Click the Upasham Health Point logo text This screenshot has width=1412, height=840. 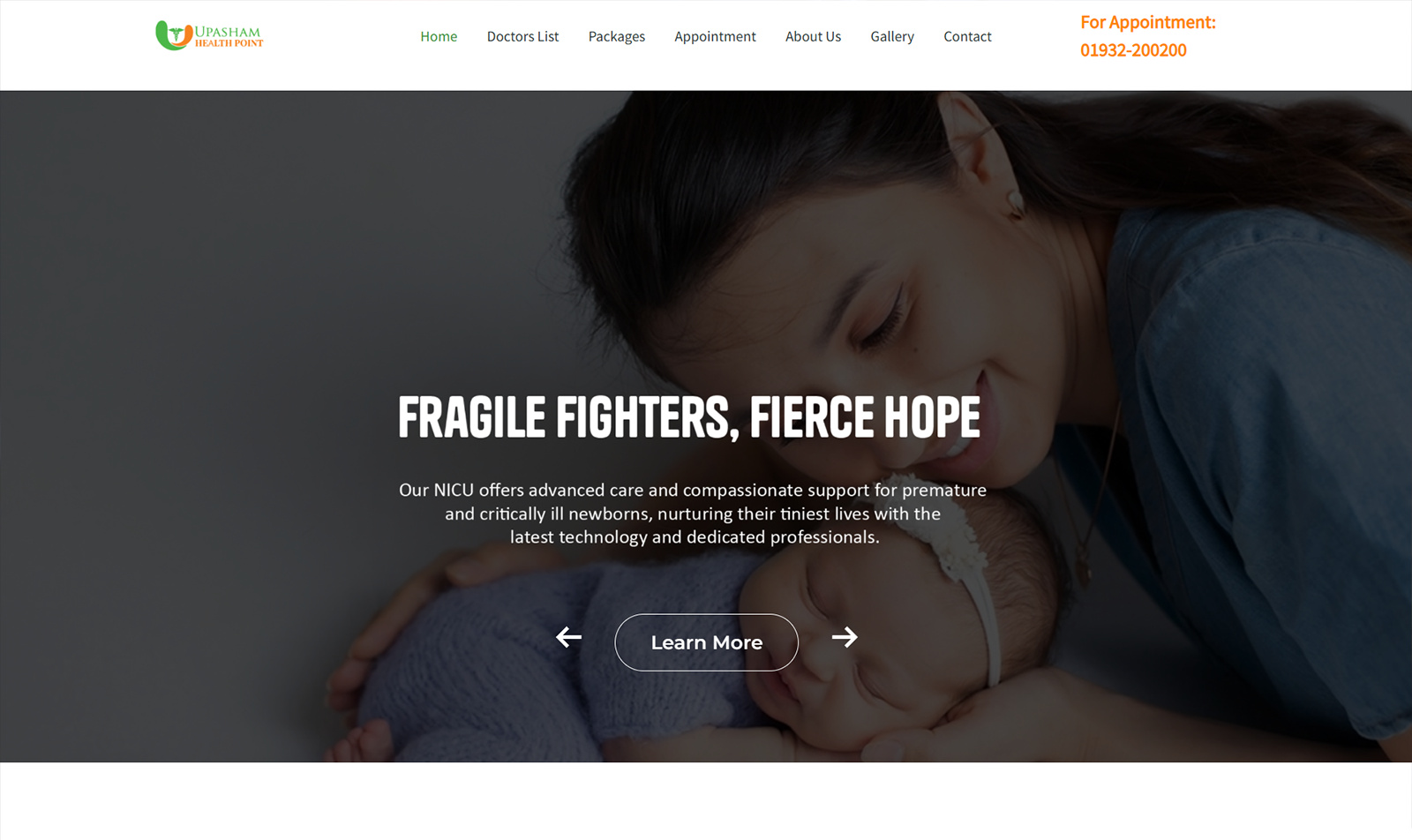tap(229, 36)
